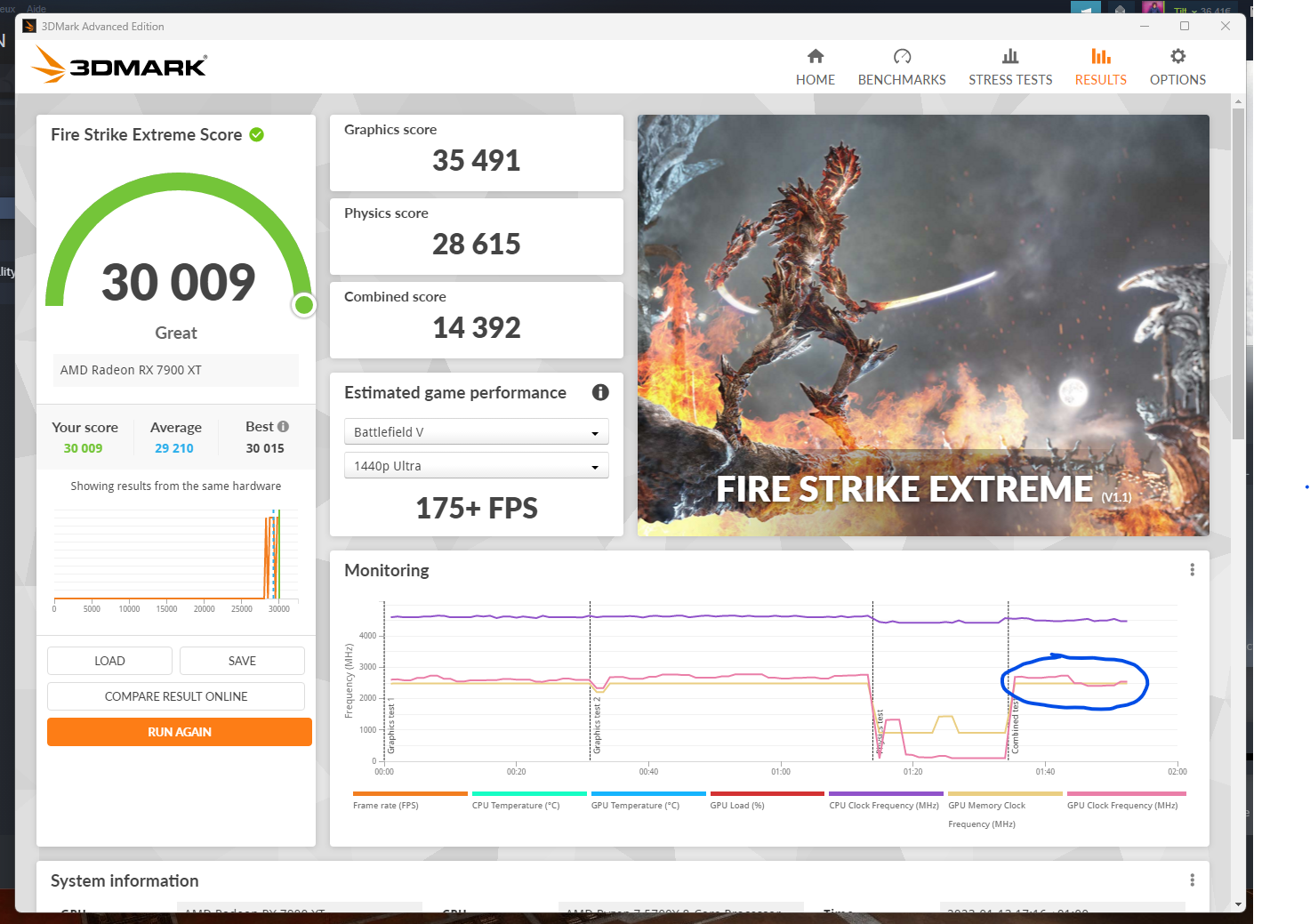The height and width of the screenshot is (924, 1310).
Task: Click the Graphics test 1 marker on graph
Action: click(390, 727)
